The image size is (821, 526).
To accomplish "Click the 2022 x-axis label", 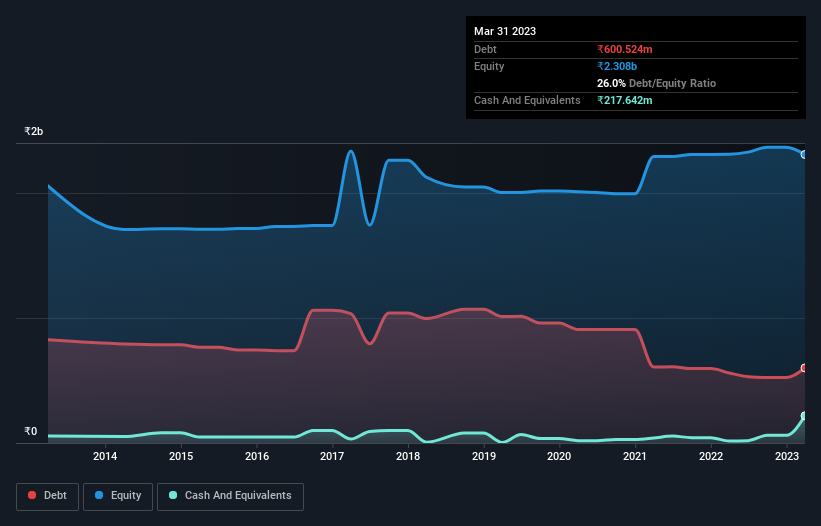I will click(711, 456).
